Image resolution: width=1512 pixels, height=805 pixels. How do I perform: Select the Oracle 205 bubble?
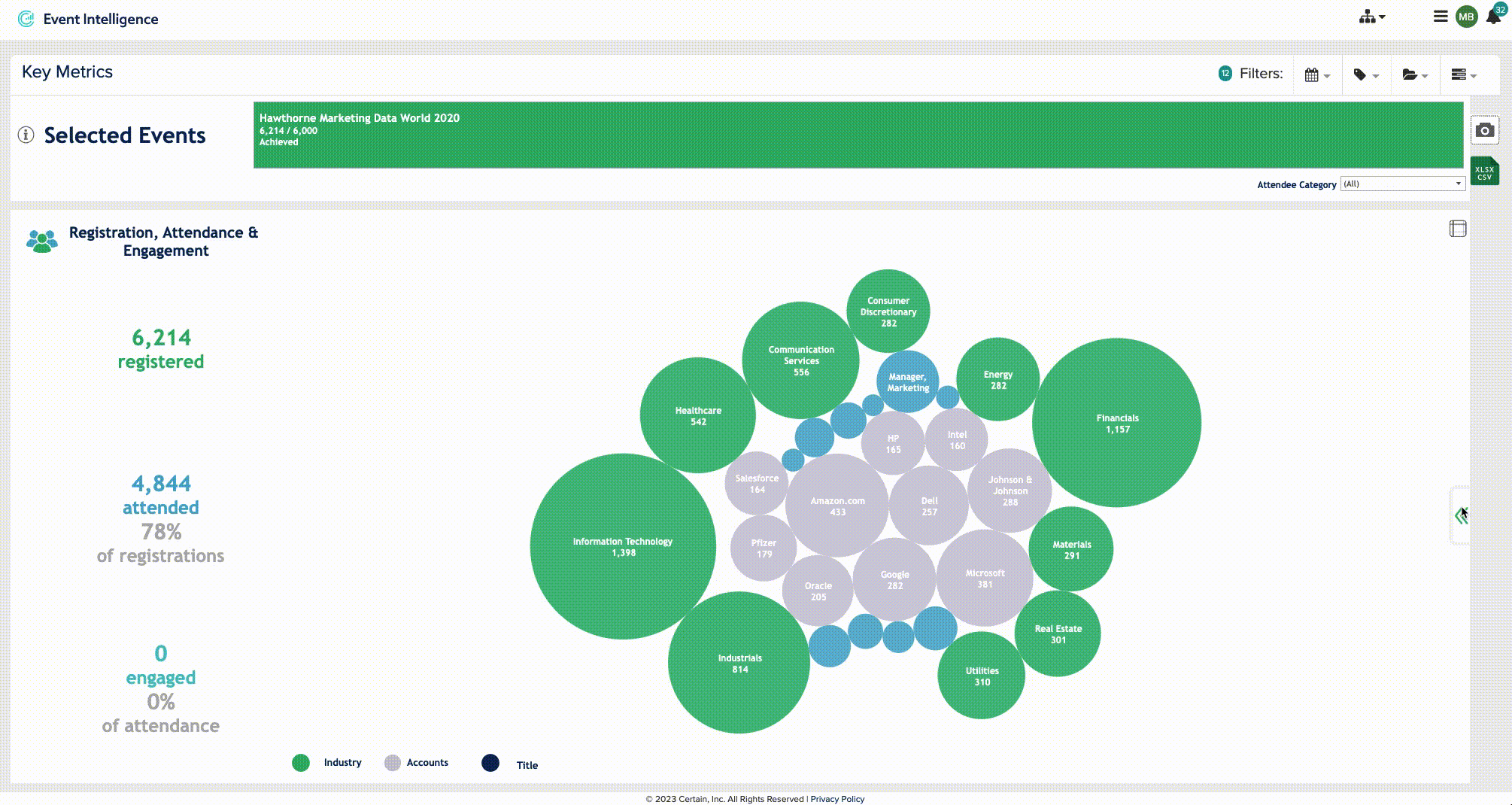pyautogui.click(x=818, y=591)
